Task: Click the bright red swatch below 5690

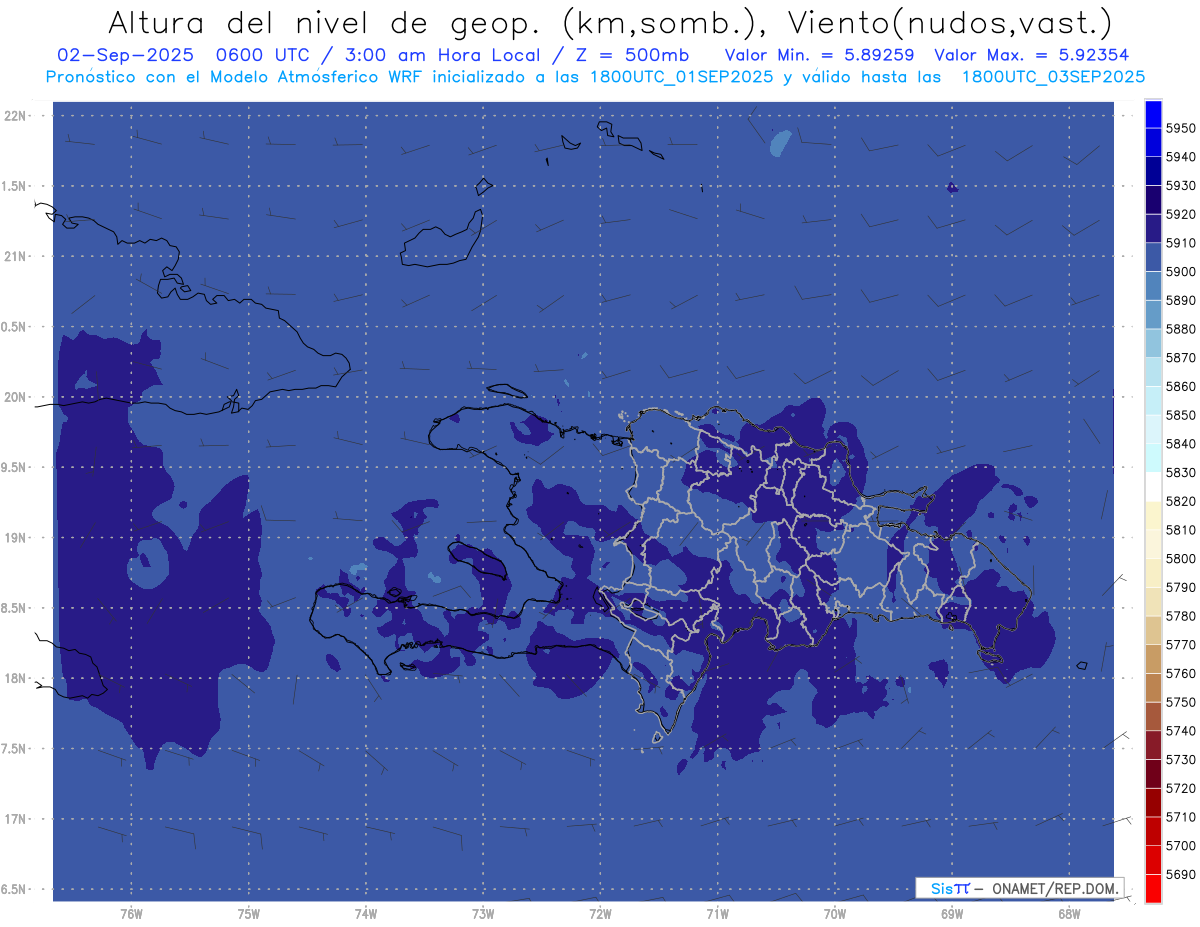Action: coord(1153,888)
